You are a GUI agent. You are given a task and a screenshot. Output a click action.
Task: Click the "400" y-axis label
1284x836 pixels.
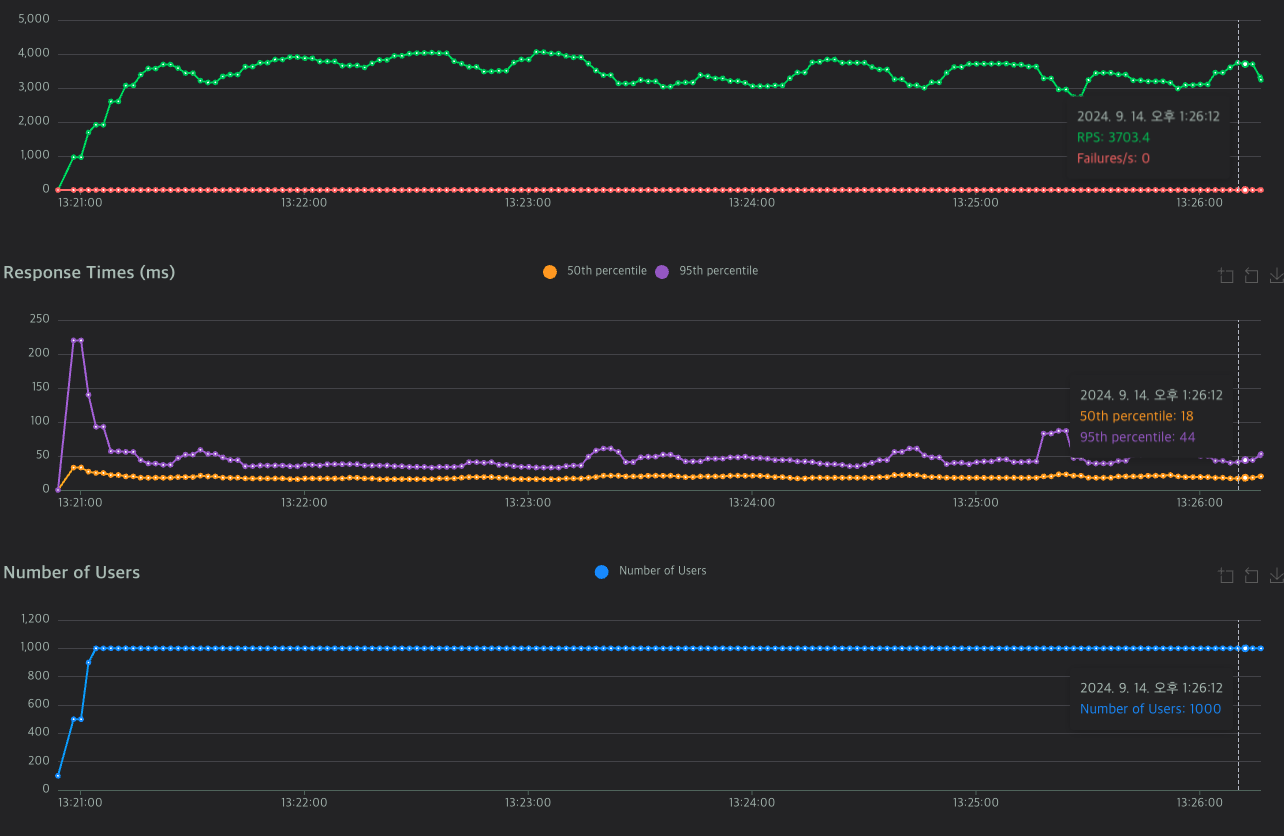click(x=40, y=733)
